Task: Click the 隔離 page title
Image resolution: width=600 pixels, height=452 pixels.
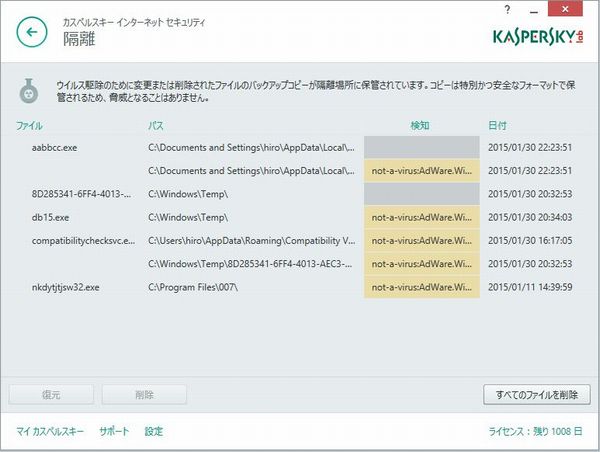Action: (79, 39)
